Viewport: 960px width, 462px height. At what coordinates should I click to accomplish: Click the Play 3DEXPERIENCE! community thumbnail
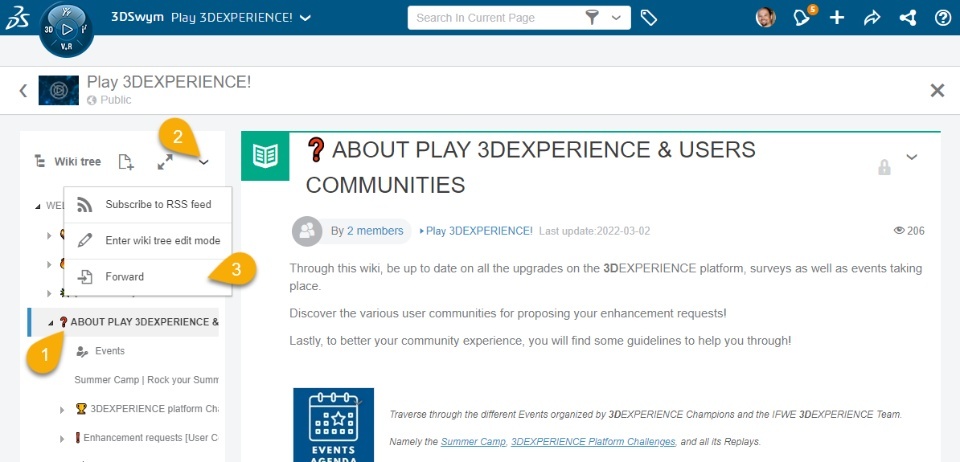(59, 90)
